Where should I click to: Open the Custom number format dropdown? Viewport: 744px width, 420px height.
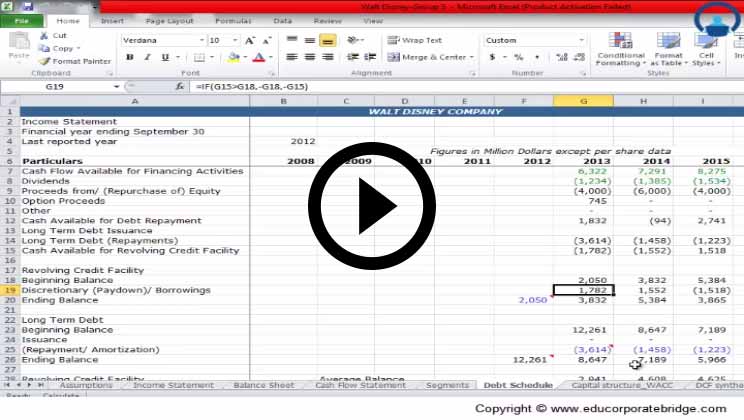pos(581,41)
